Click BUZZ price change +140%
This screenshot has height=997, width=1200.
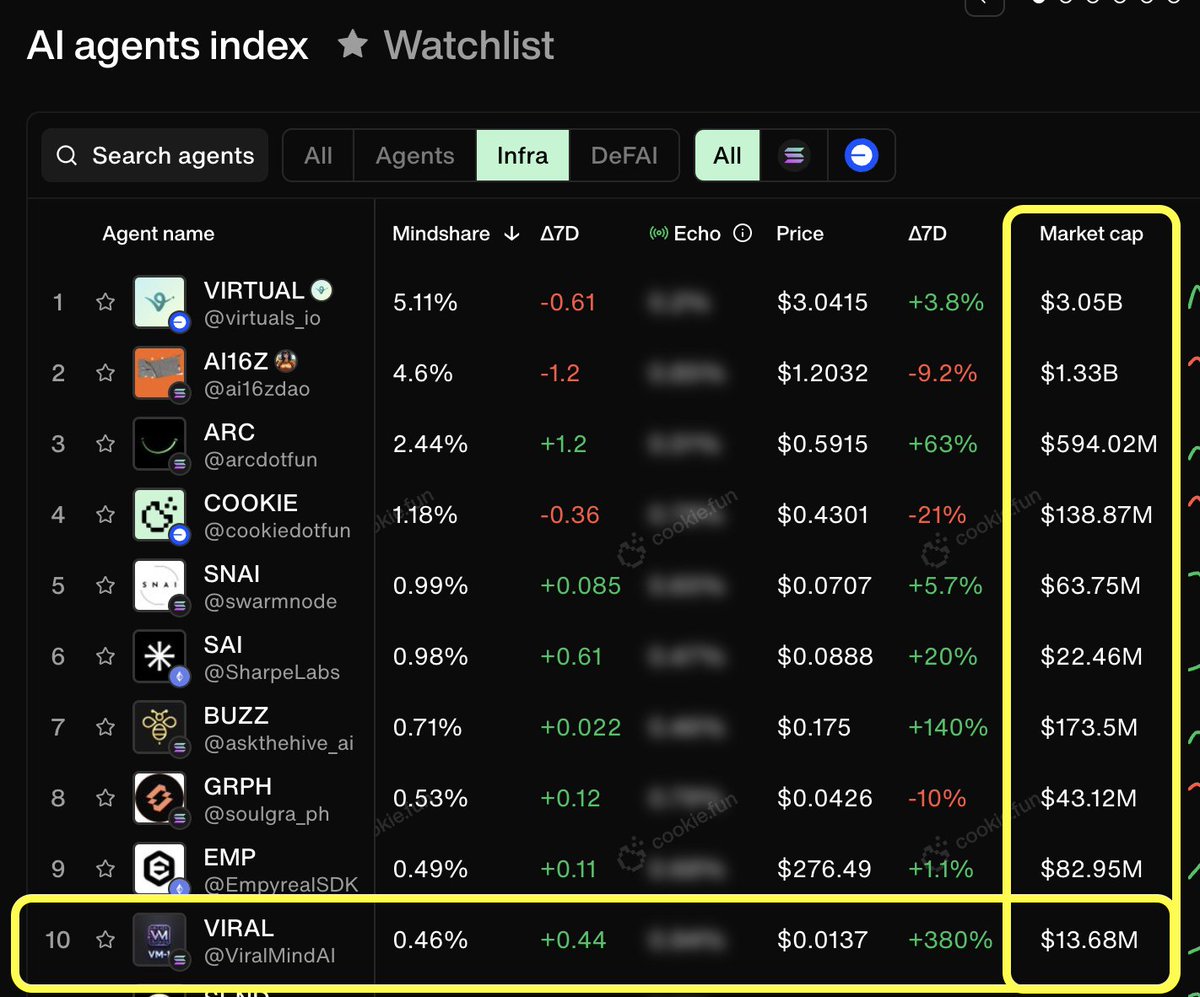[x=947, y=727]
